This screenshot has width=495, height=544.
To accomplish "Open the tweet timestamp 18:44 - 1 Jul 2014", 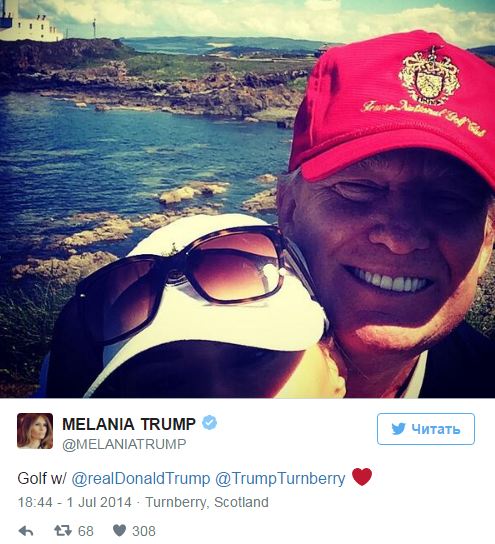I will click(75, 502).
